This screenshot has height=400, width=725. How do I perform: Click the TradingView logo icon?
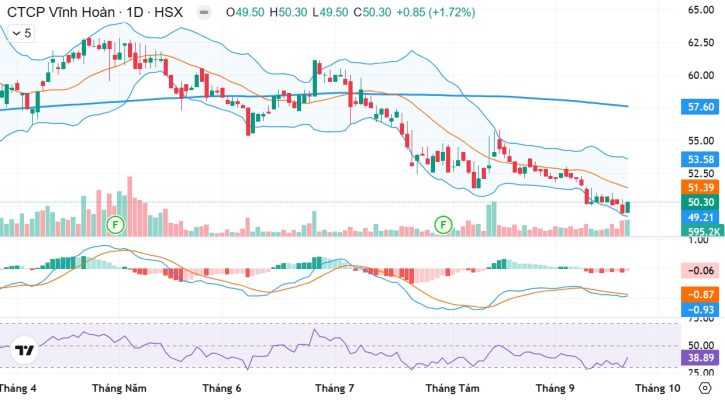[x=24, y=350]
